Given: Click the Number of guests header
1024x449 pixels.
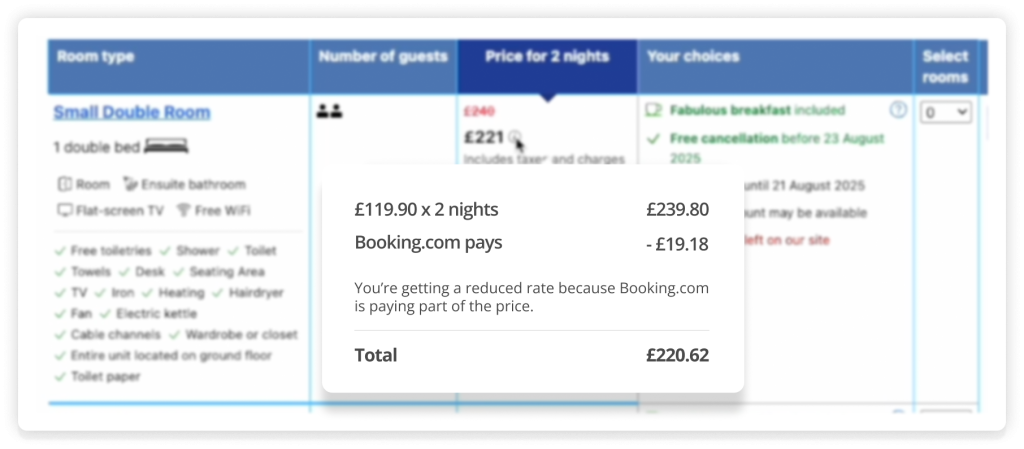Looking at the screenshot, I should [x=383, y=57].
